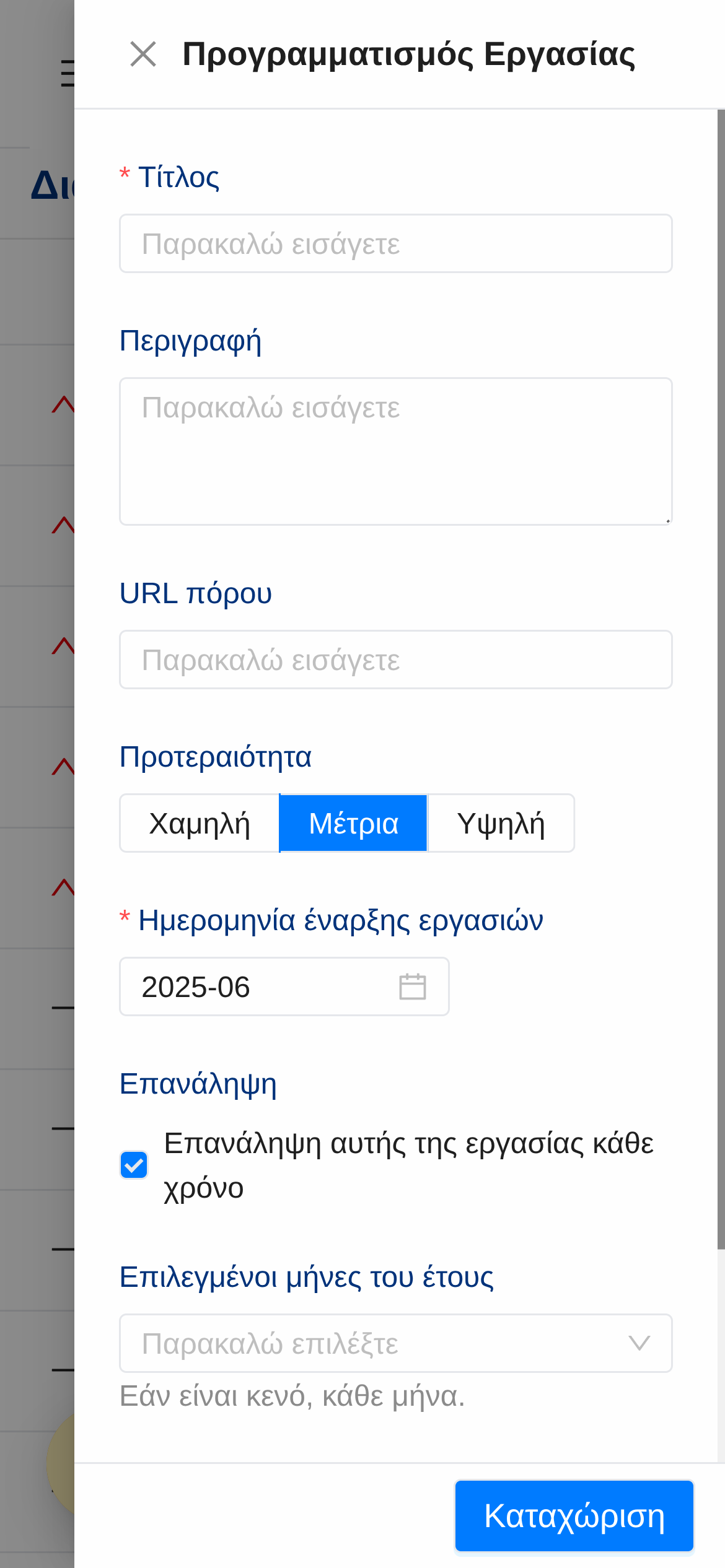Click the round floating button at bottom left
725x1568 pixels.
[x=61, y=1465]
